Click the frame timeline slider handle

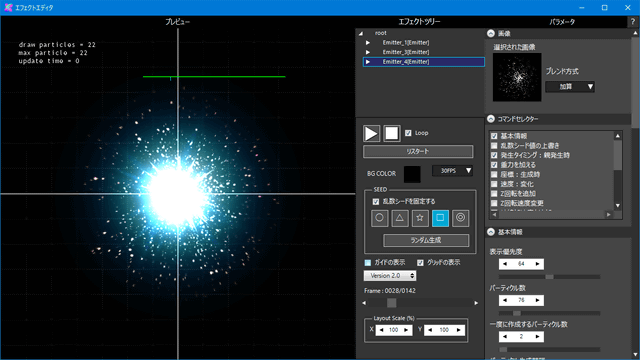391,303
